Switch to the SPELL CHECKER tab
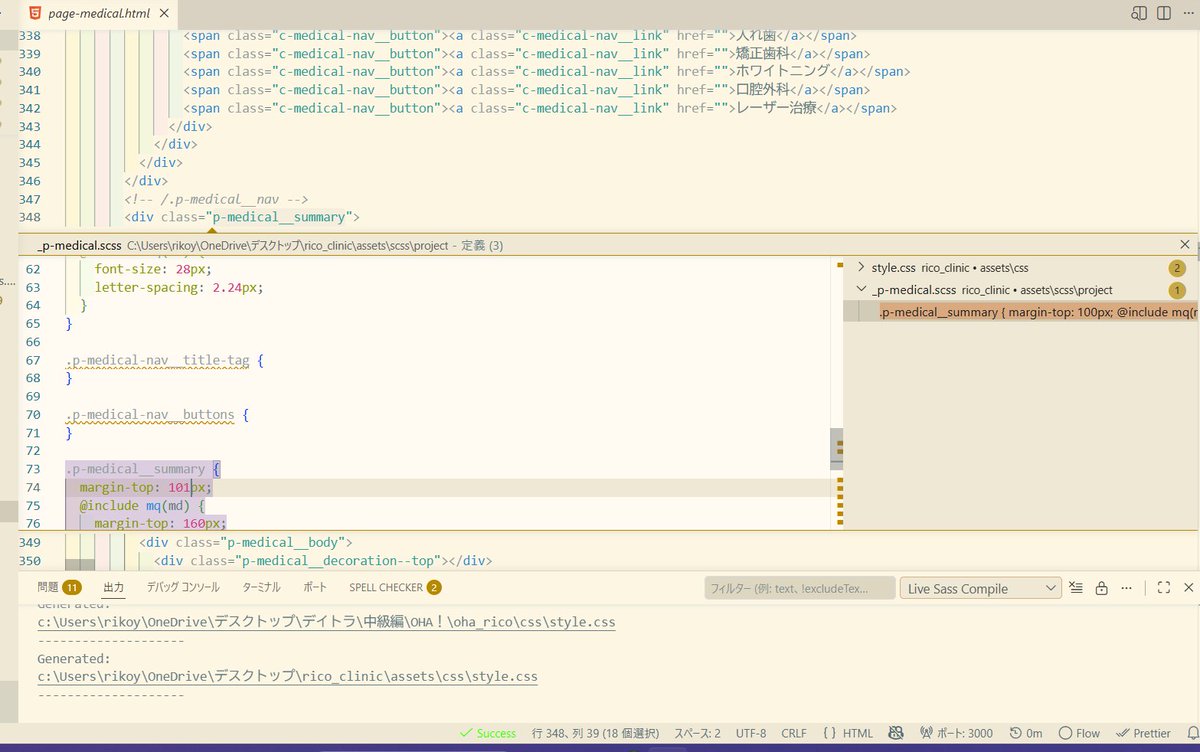This screenshot has width=1200, height=752. point(395,587)
